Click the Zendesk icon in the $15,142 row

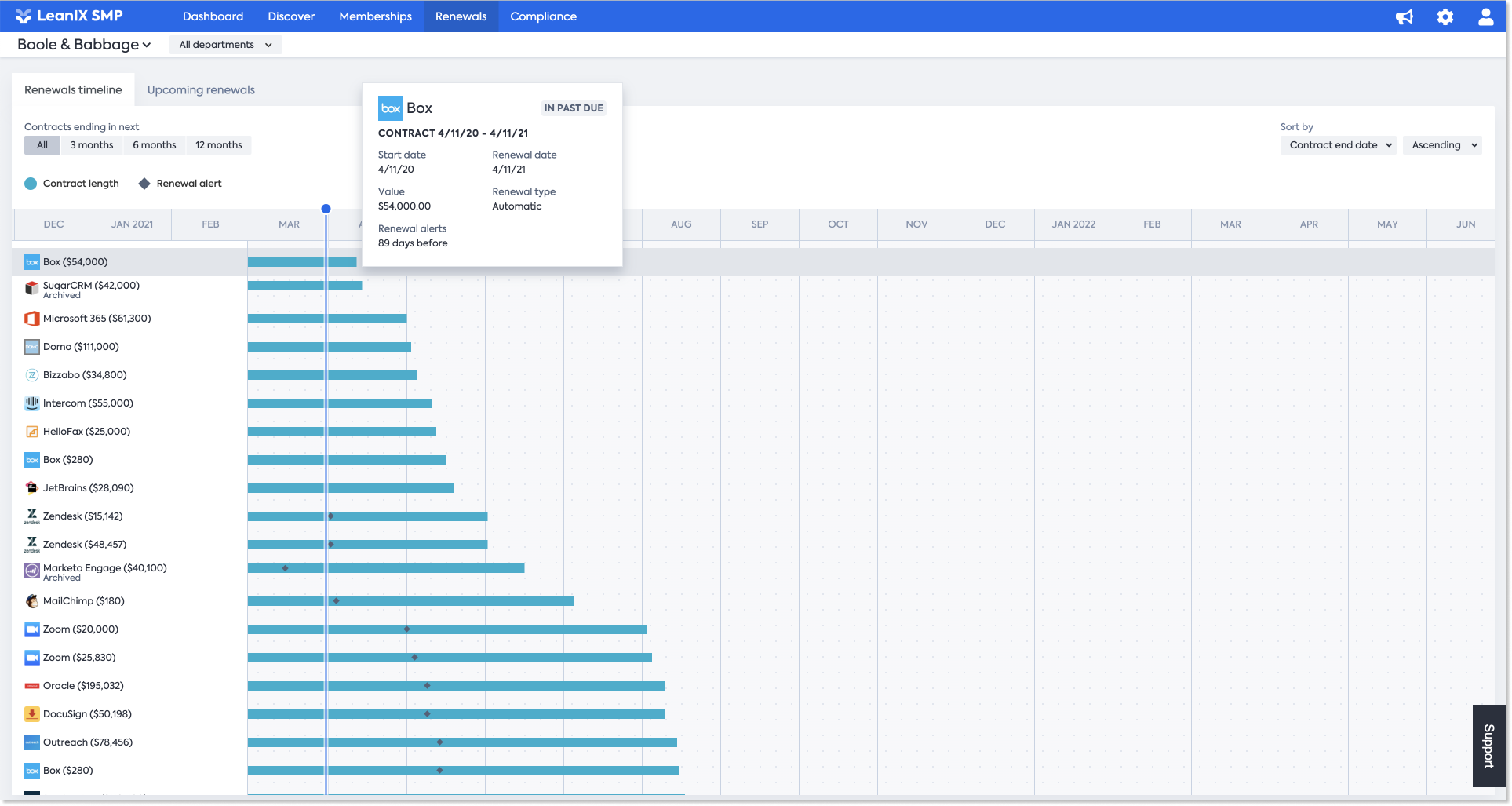pyautogui.click(x=32, y=516)
